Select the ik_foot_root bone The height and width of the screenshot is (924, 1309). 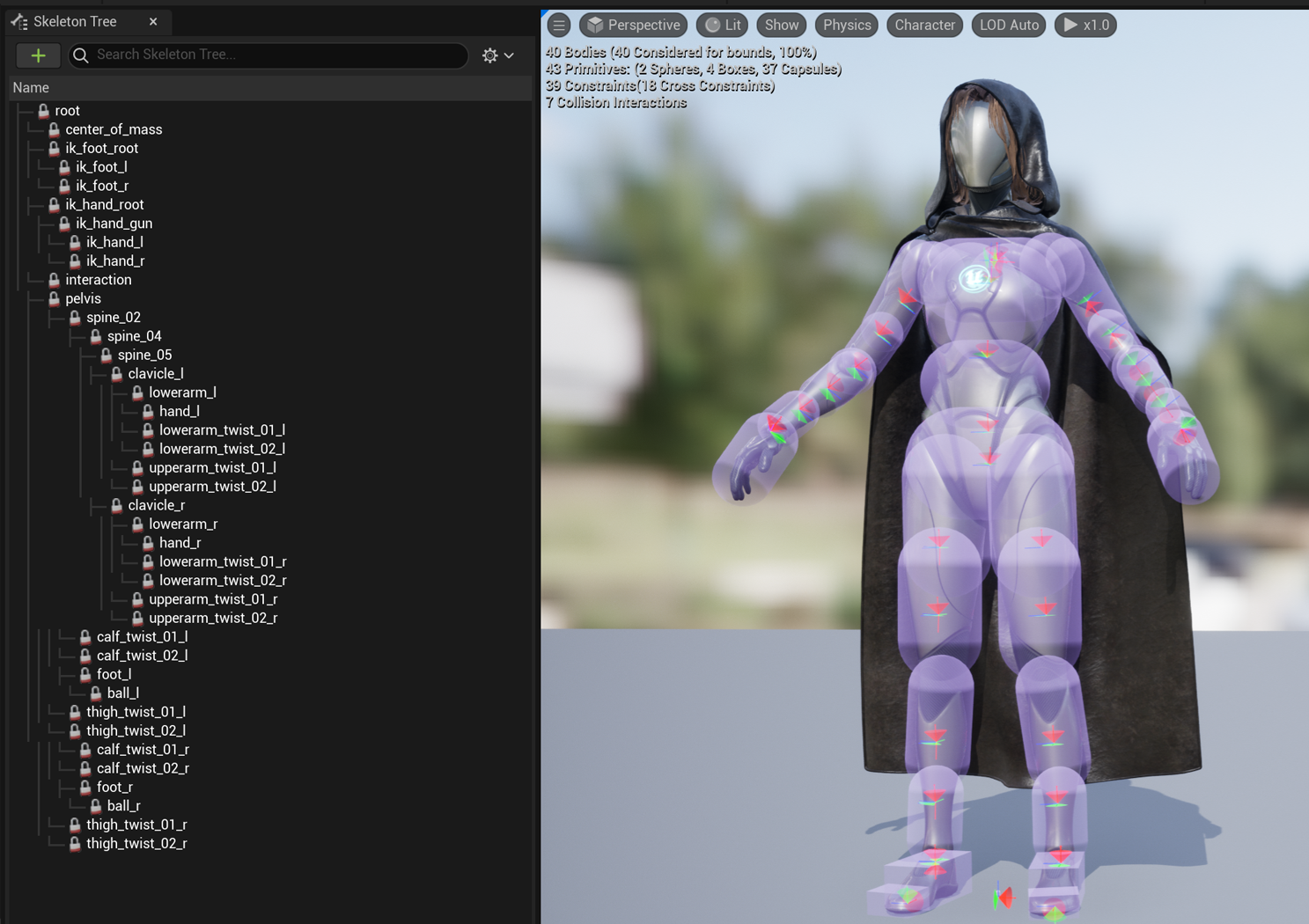click(101, 149)
